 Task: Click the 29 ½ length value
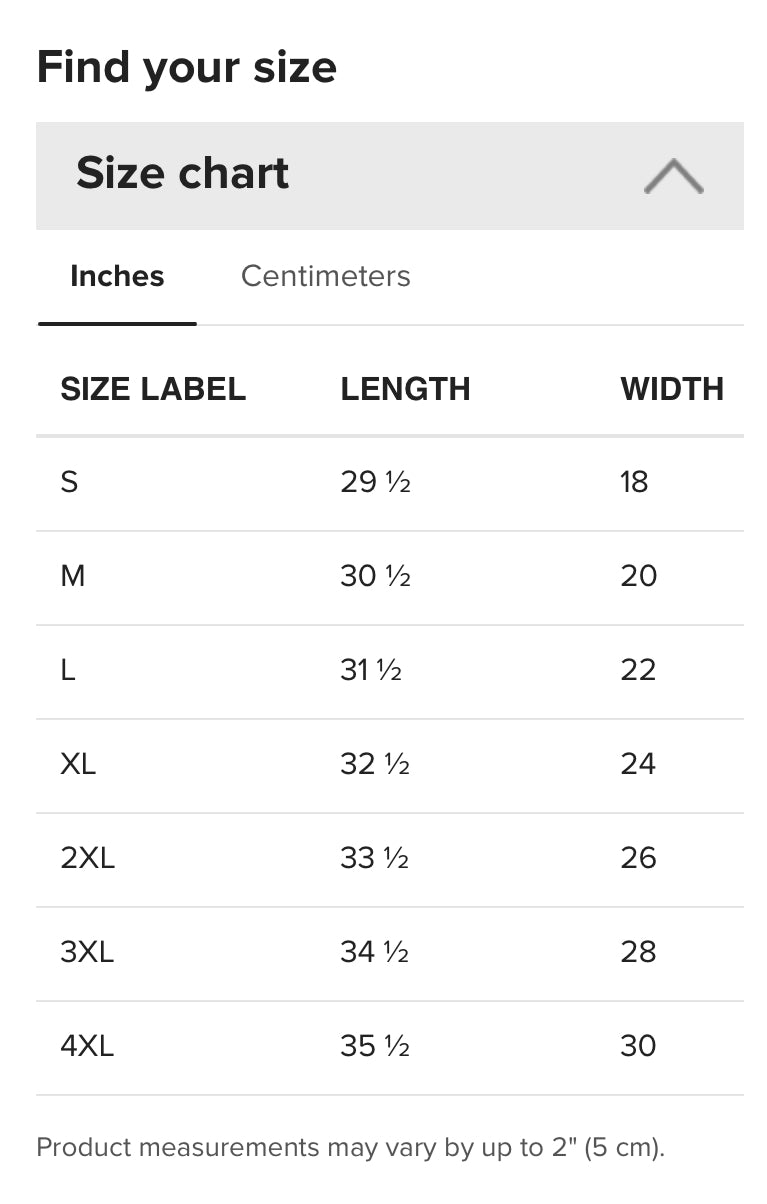click(x=375, y=482)
